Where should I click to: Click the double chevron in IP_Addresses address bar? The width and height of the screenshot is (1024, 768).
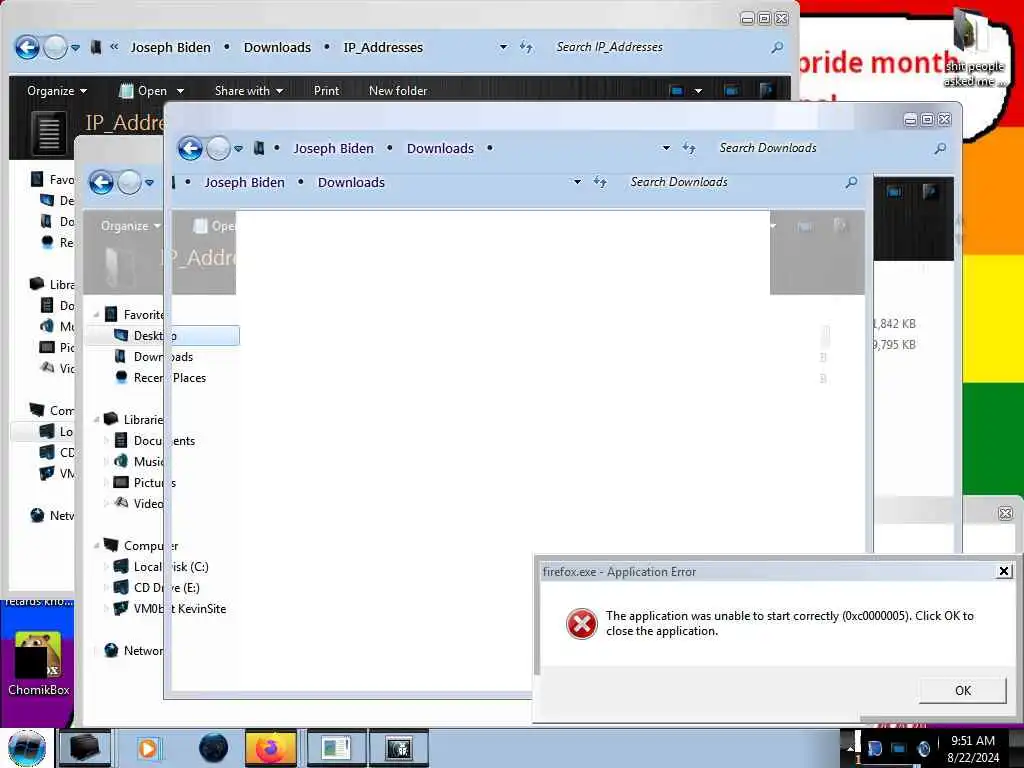(x=114, y=46)
